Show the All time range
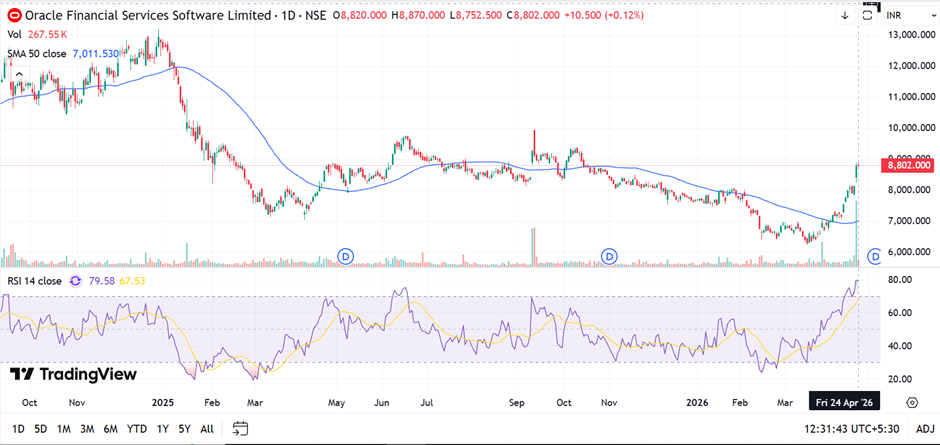This screenshot has width=940, height=445. coord(207,429)
